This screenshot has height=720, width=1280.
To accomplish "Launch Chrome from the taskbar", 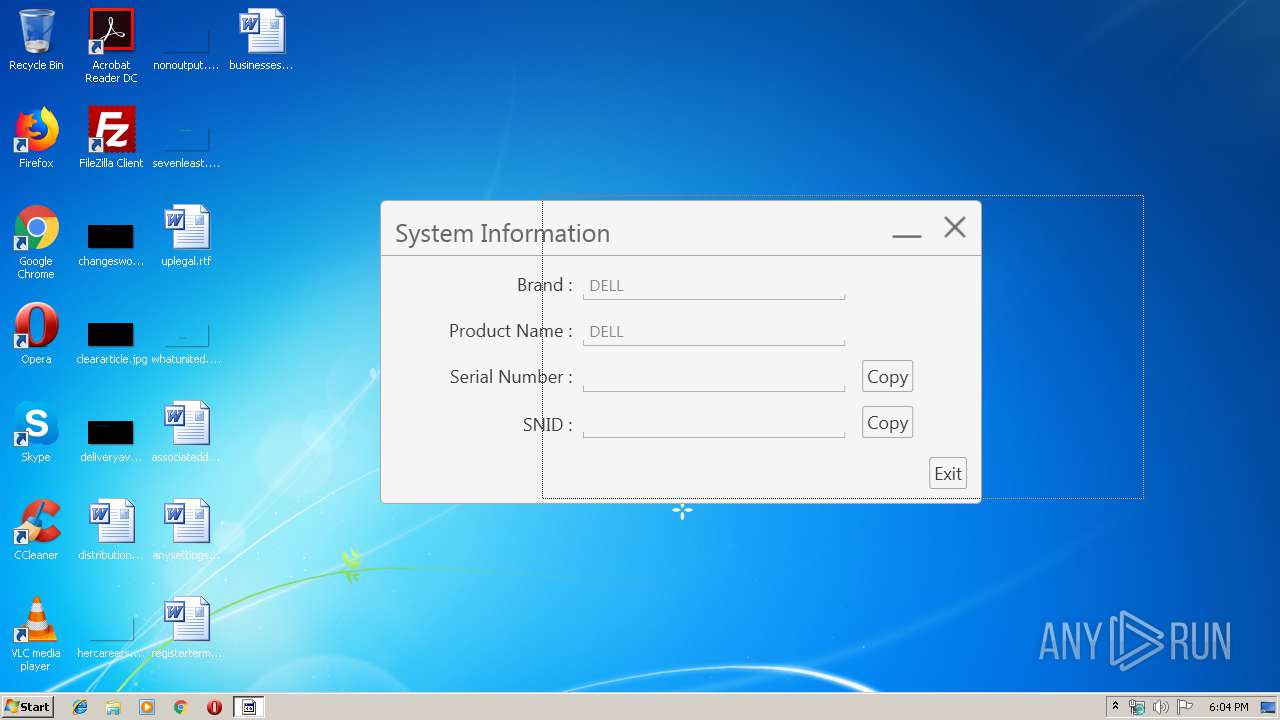I will pos(181,707).
